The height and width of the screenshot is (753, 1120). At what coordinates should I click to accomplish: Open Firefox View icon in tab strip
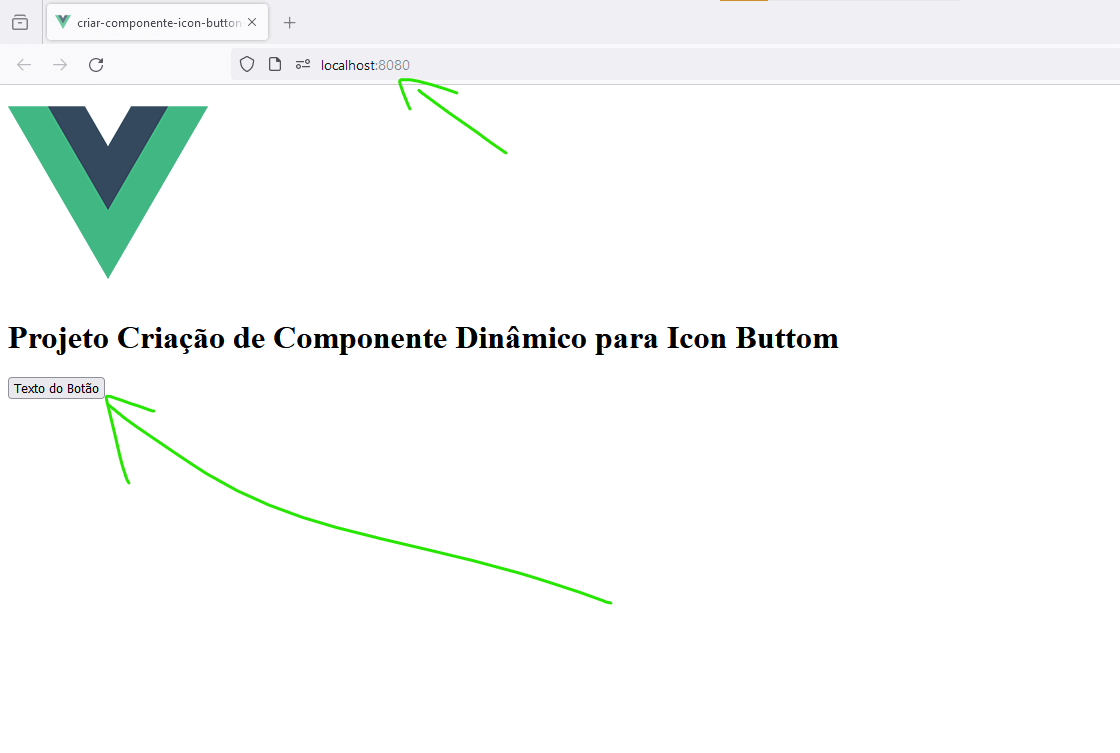tap(20, 22)
